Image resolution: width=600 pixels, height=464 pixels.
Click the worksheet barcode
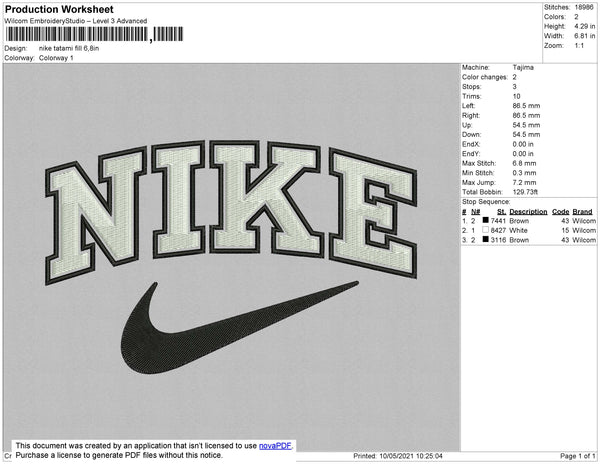(95, 34)
